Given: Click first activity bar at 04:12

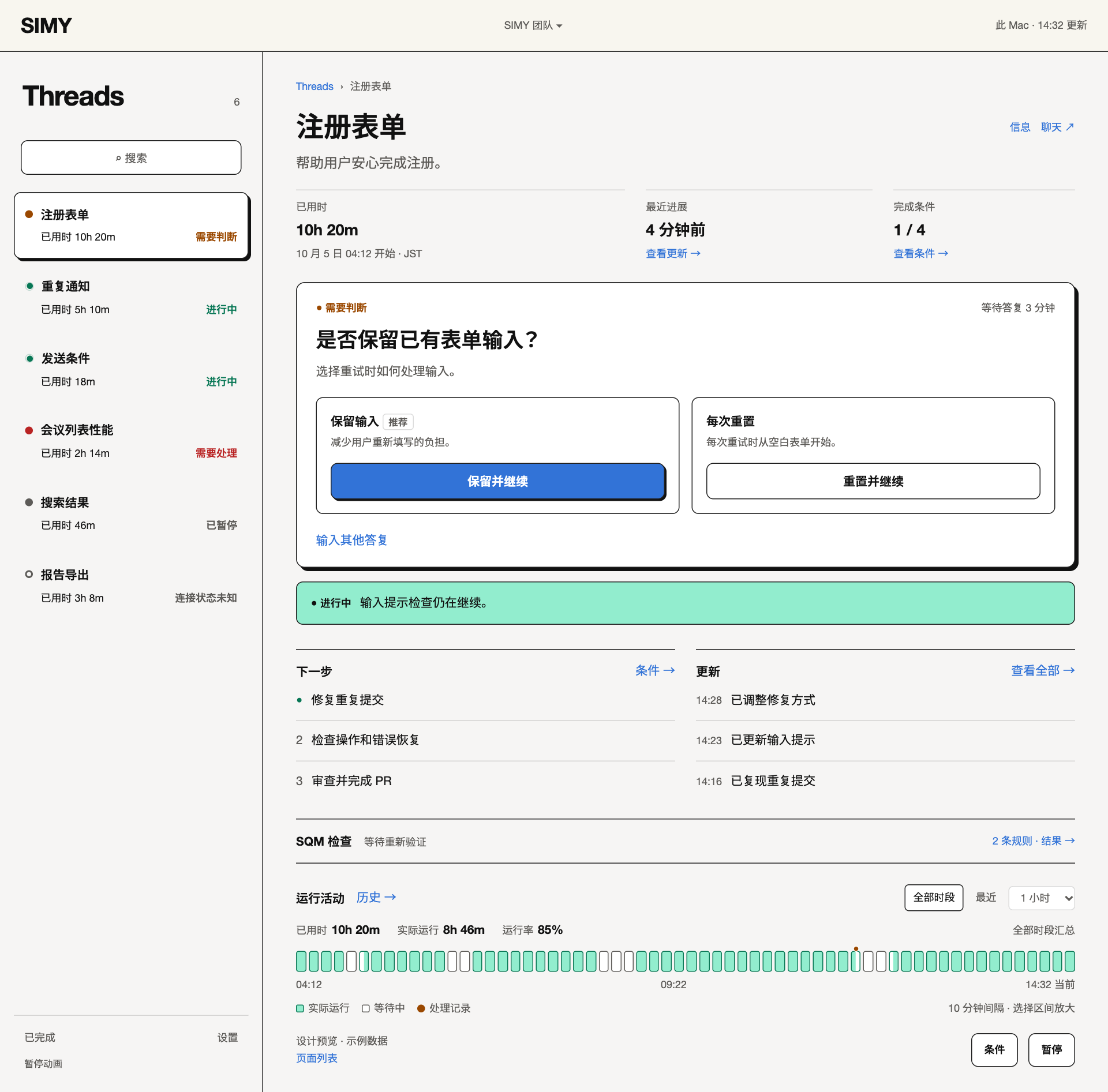Looking at the screenshot, I should click(301, 961).
